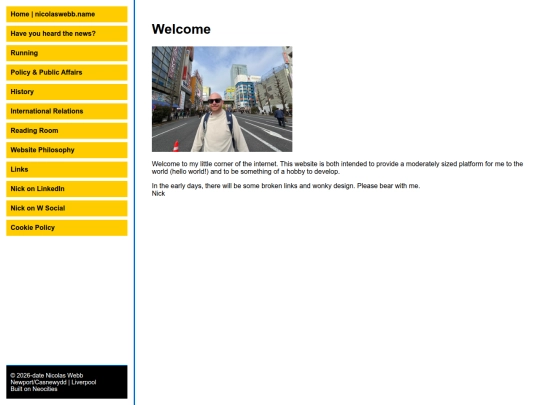This screenshot has width=540, height=405.
Task: View the Cookie Policy page
Action: point(67,228)
